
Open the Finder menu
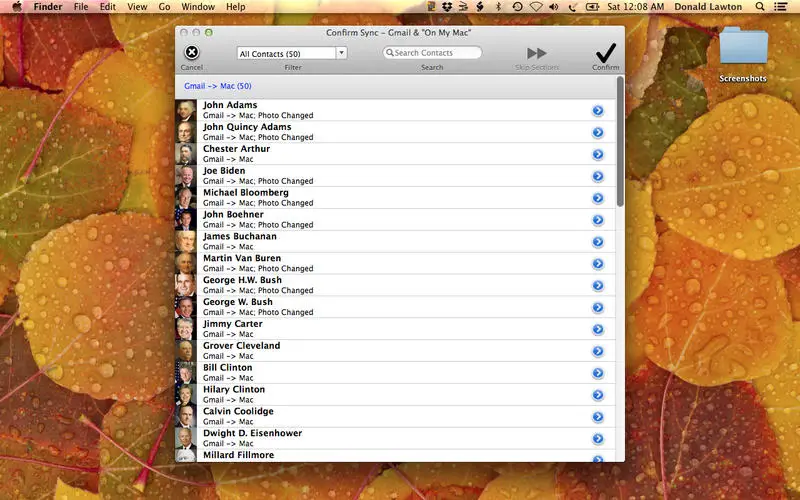(x=48, y=7)
